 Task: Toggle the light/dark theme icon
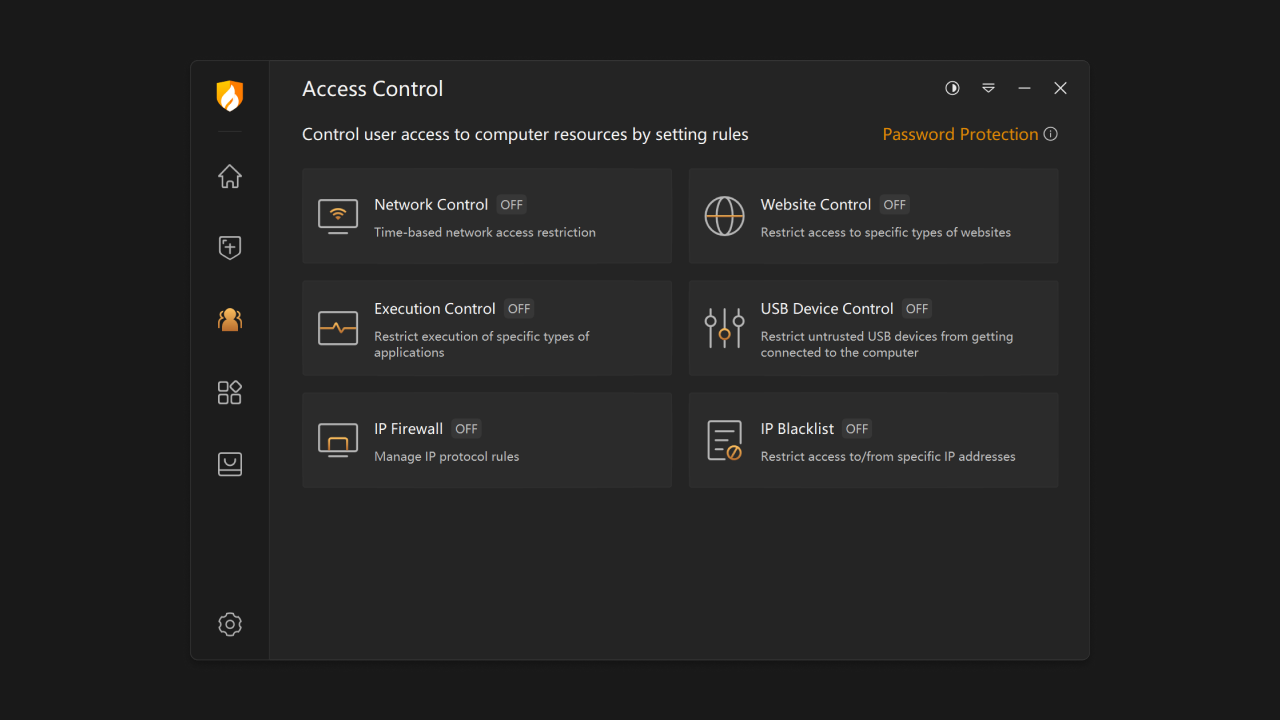(x=952, y=88)
